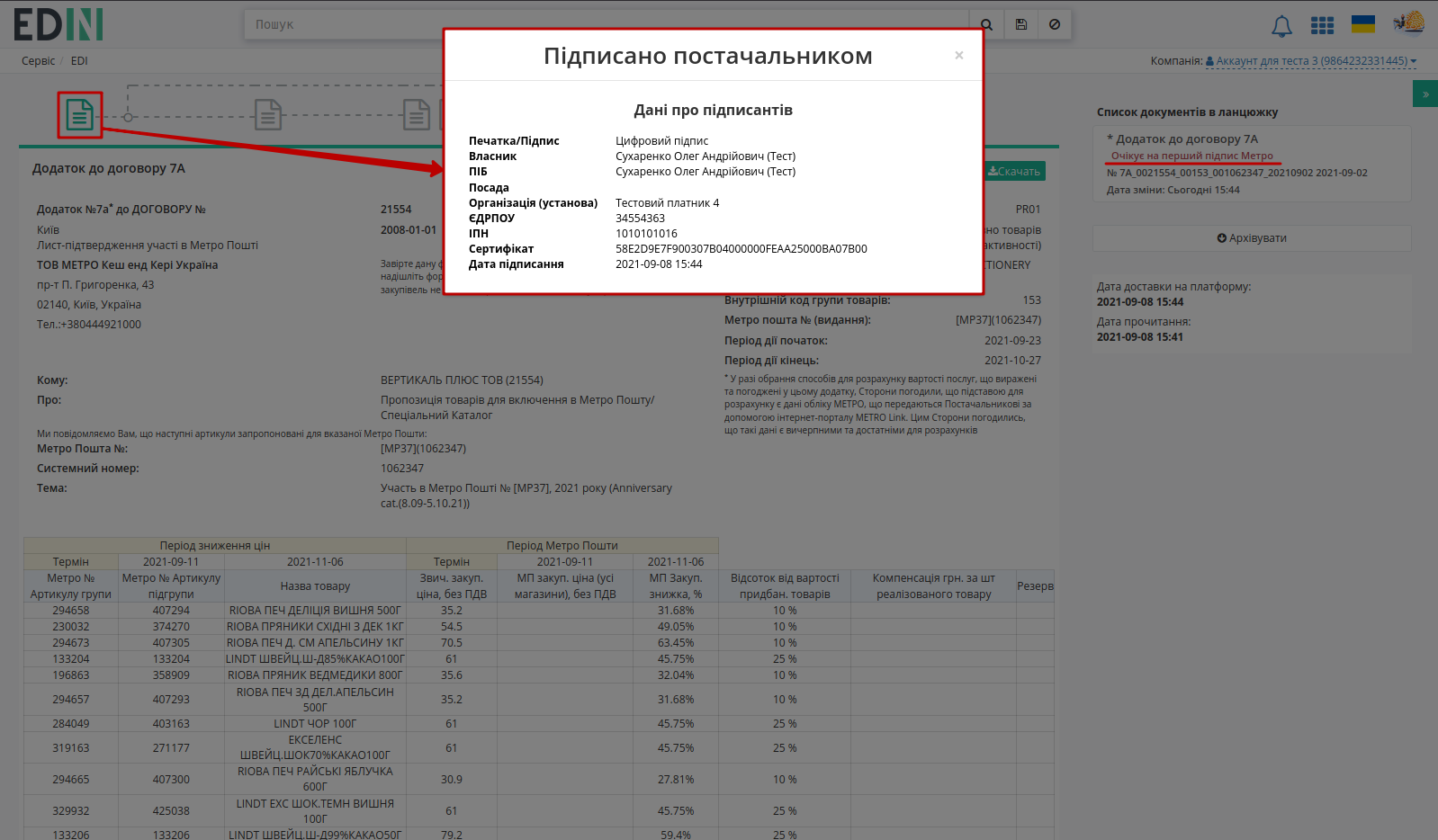Open the apps grid menu
The width and height of the screenshot is (1438, 840).
pos(1322,25)
